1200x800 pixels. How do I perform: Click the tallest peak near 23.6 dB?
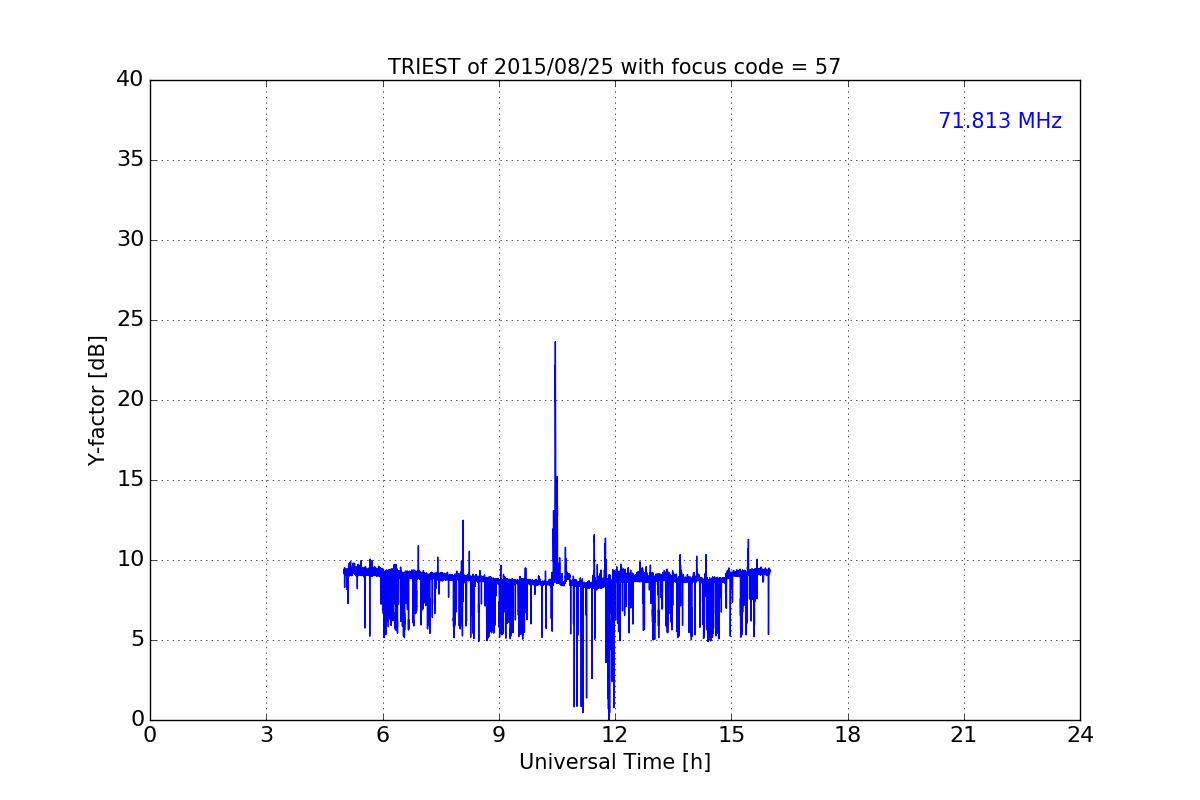coord(555,343)
